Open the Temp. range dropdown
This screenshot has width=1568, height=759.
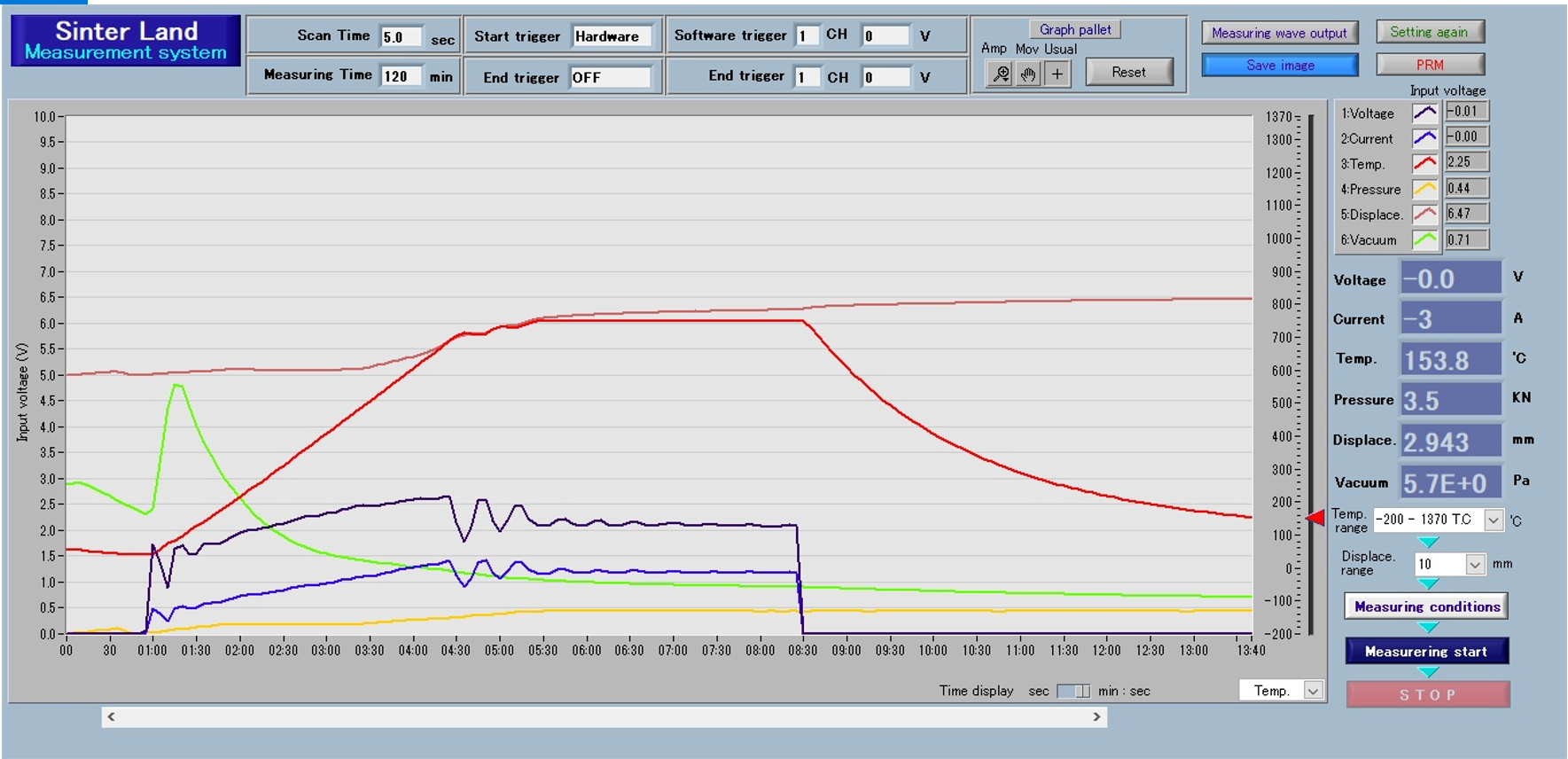click(1494, 520)
